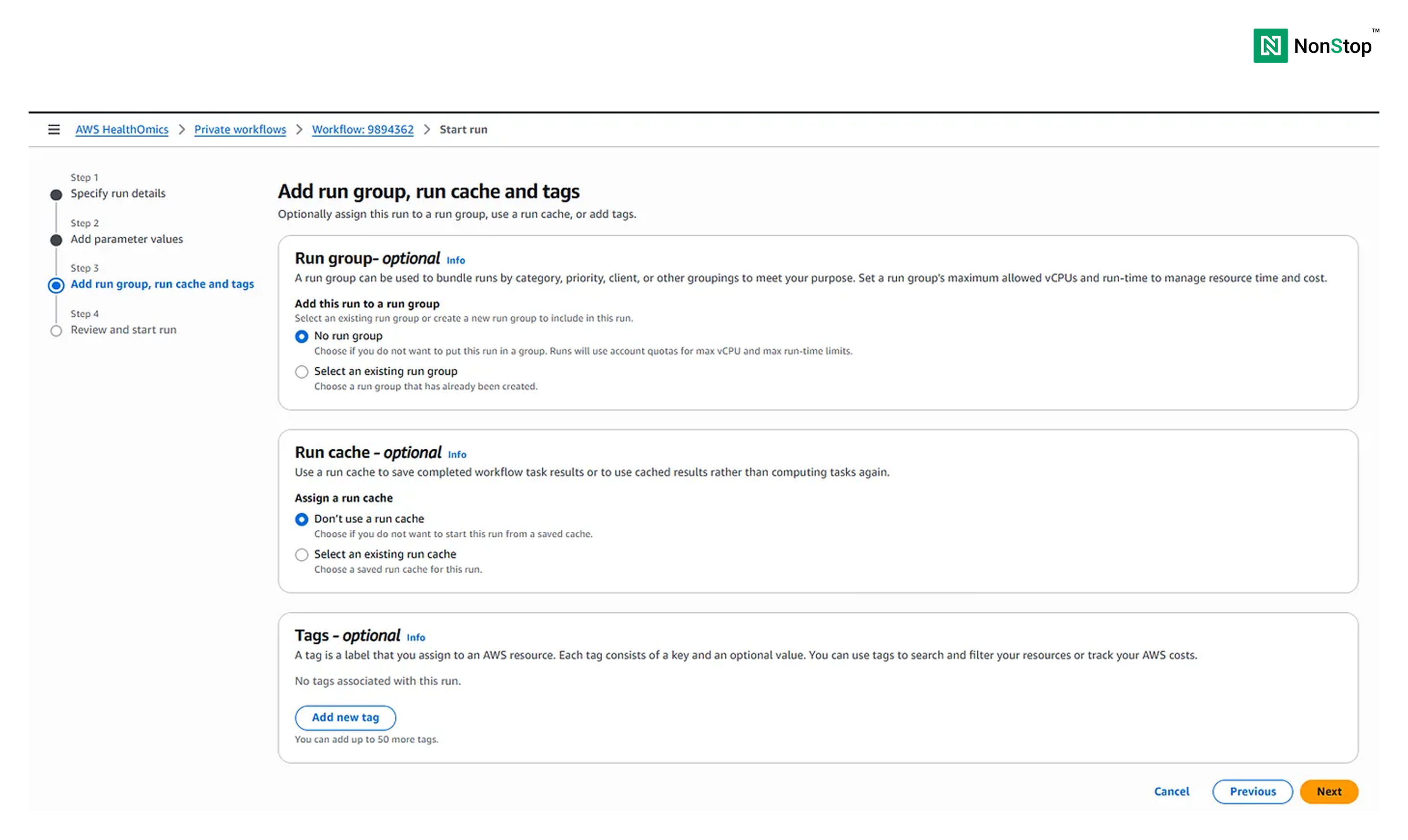Choose Select an existing run cache
The height and width of the screenshot is (840, 1408).
[x=302, y=555]
